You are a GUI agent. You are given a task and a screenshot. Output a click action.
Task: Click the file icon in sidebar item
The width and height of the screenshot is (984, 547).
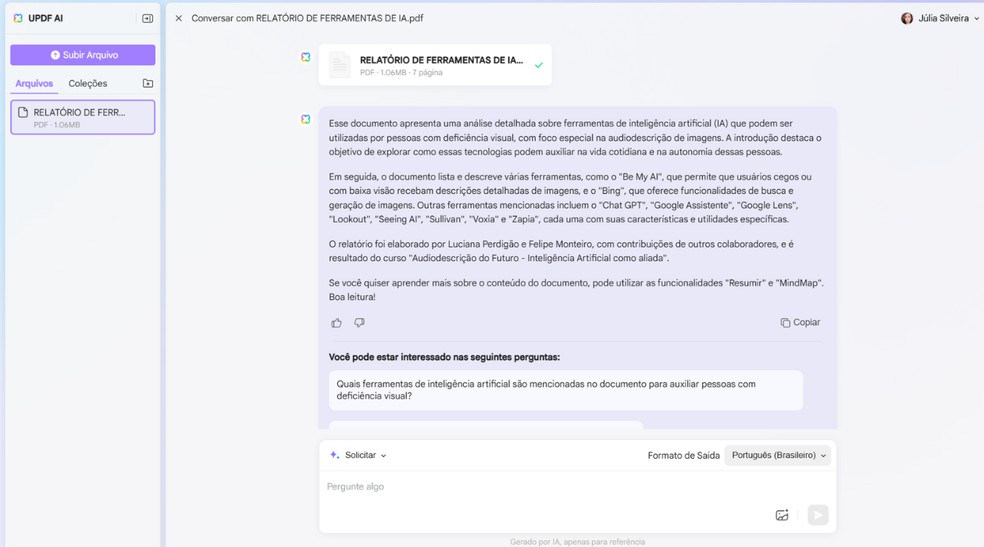click(x=23, y=112)
